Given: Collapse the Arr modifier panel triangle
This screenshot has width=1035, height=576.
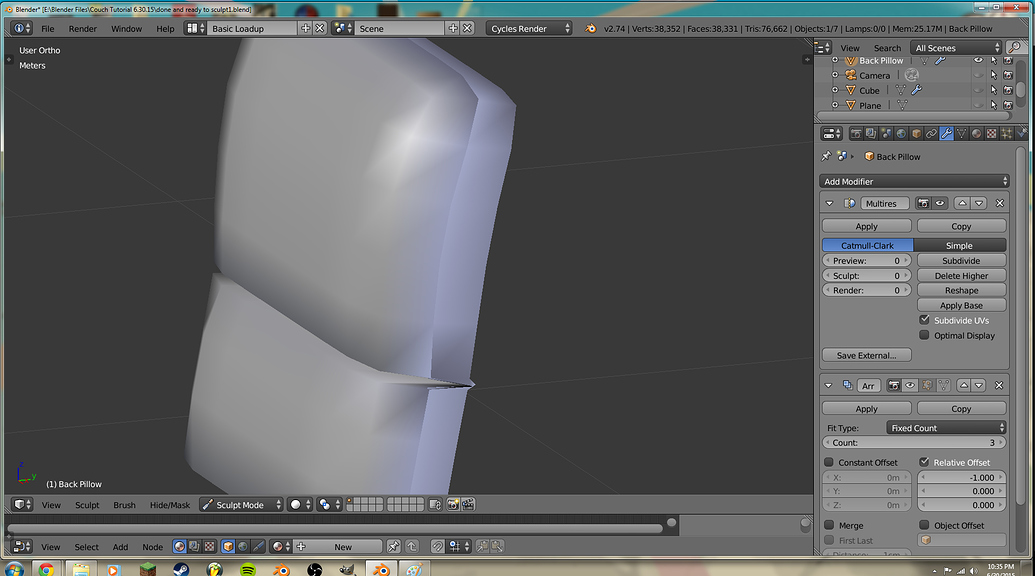Looking at the screenshot, I should [828, 385].
